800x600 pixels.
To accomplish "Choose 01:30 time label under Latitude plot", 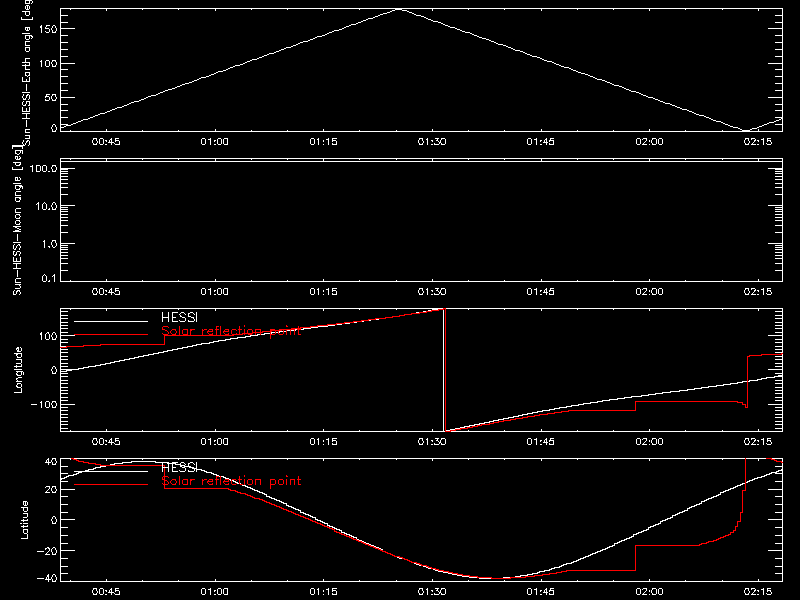I will pyautogui.click(x=432, y=591).
